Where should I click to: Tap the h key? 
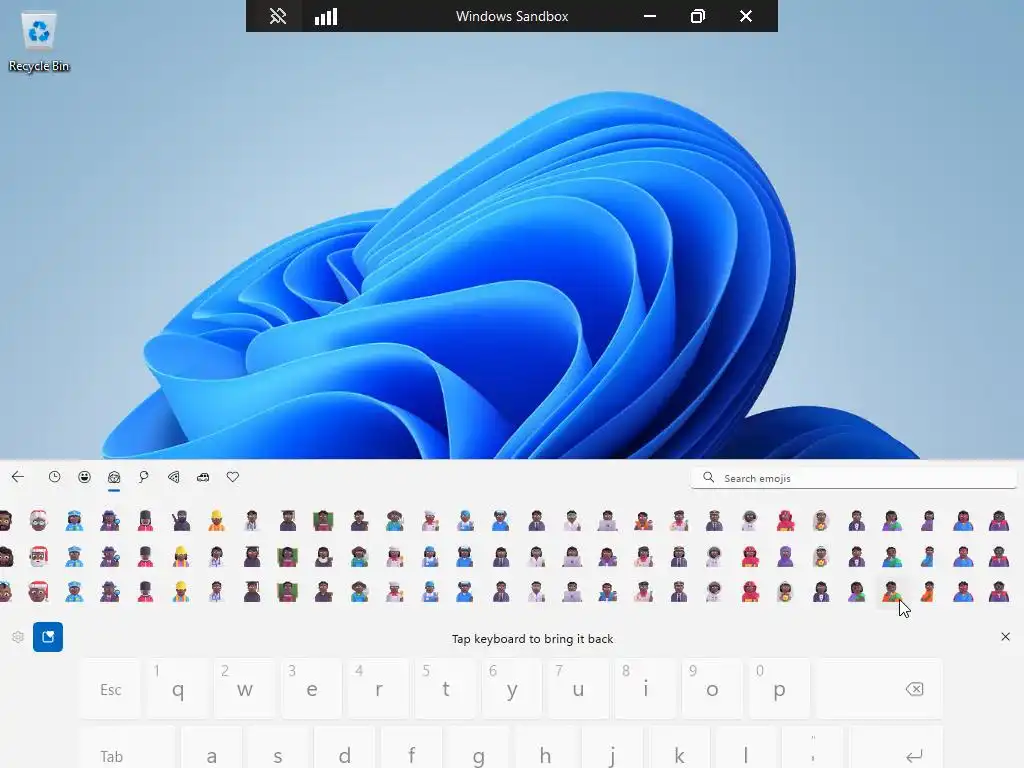coord(545,748)
